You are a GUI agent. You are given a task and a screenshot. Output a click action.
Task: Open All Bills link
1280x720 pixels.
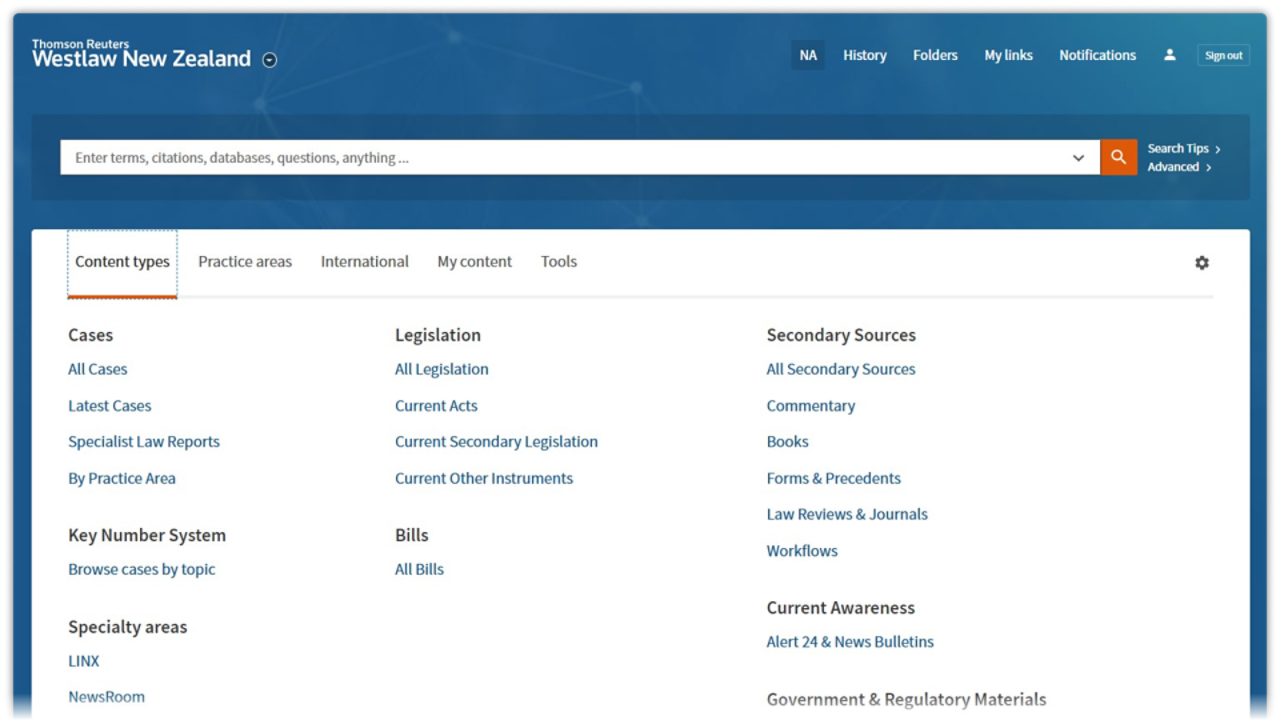click(419, 569)
